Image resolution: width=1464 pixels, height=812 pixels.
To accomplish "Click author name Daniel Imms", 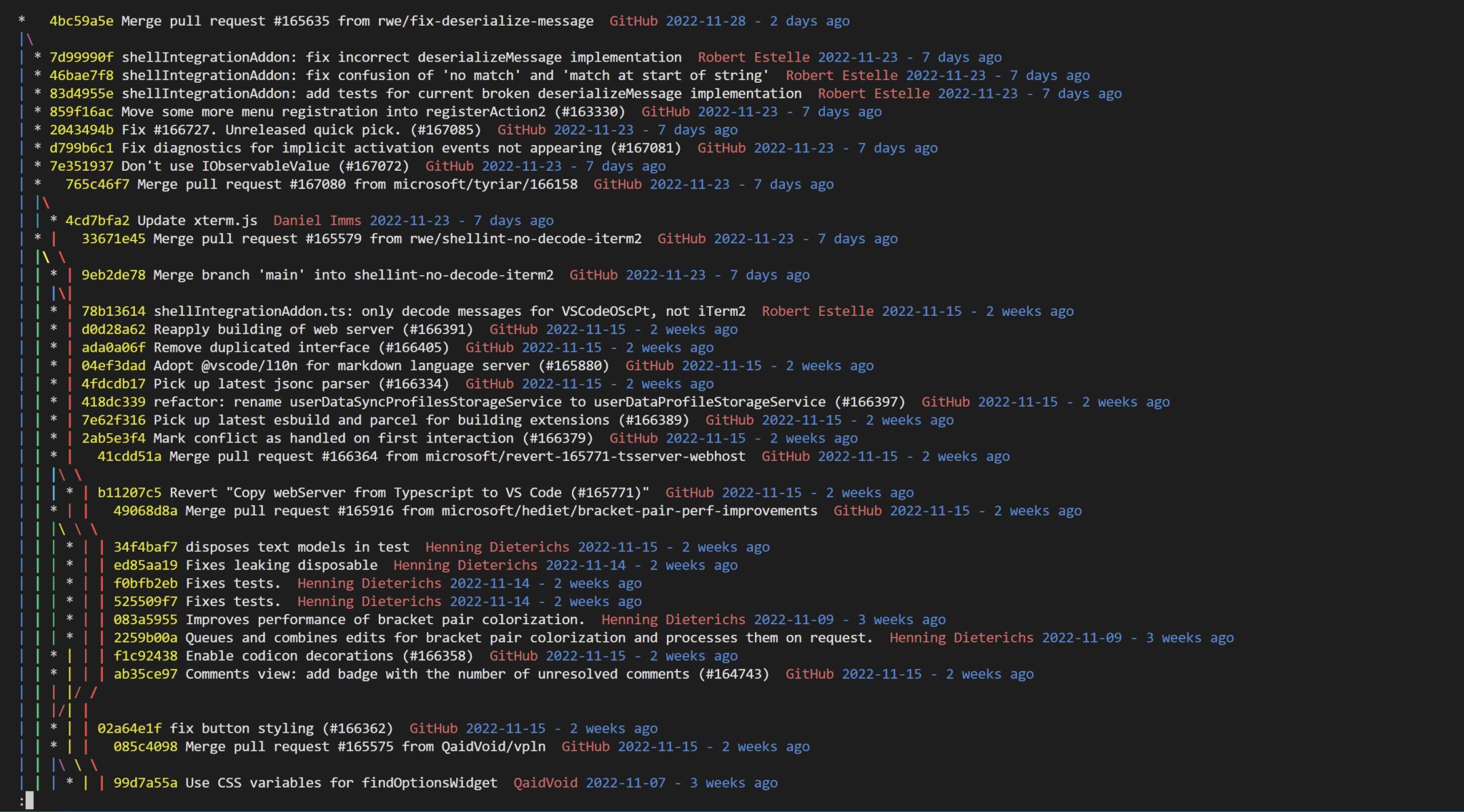I will click(317, 220).
